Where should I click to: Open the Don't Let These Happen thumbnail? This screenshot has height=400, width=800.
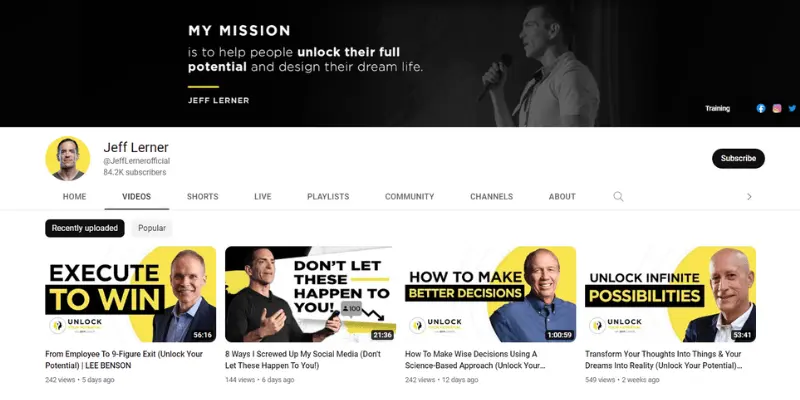[x=310, y=294]
